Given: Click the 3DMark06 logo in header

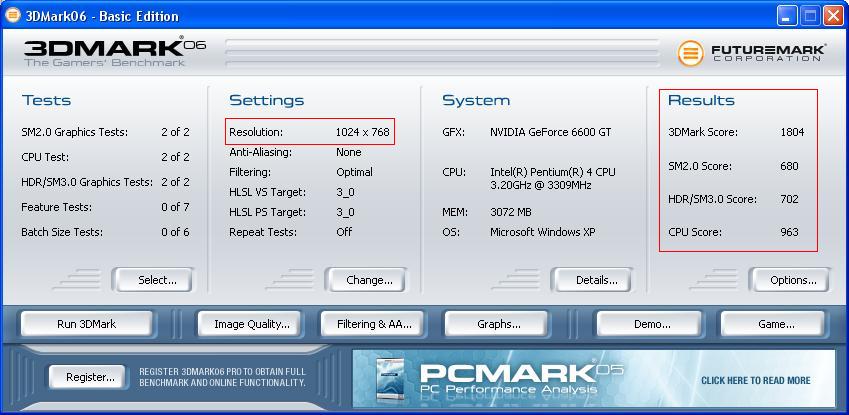Looking at the screenshot, I should 105,52.
